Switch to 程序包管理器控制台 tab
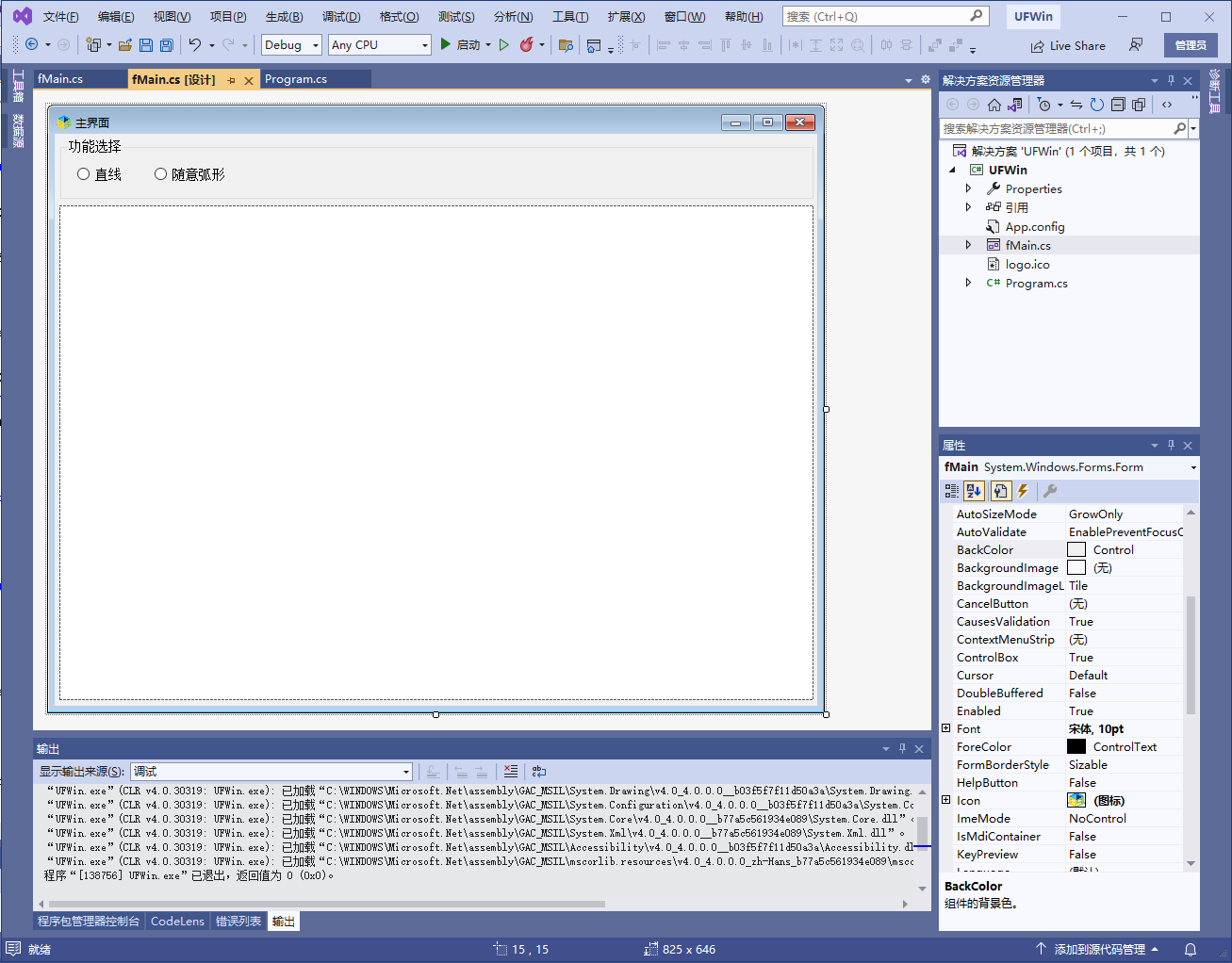Image resolution: width=1232 pixels, height=963 pixels. point(89,921)
